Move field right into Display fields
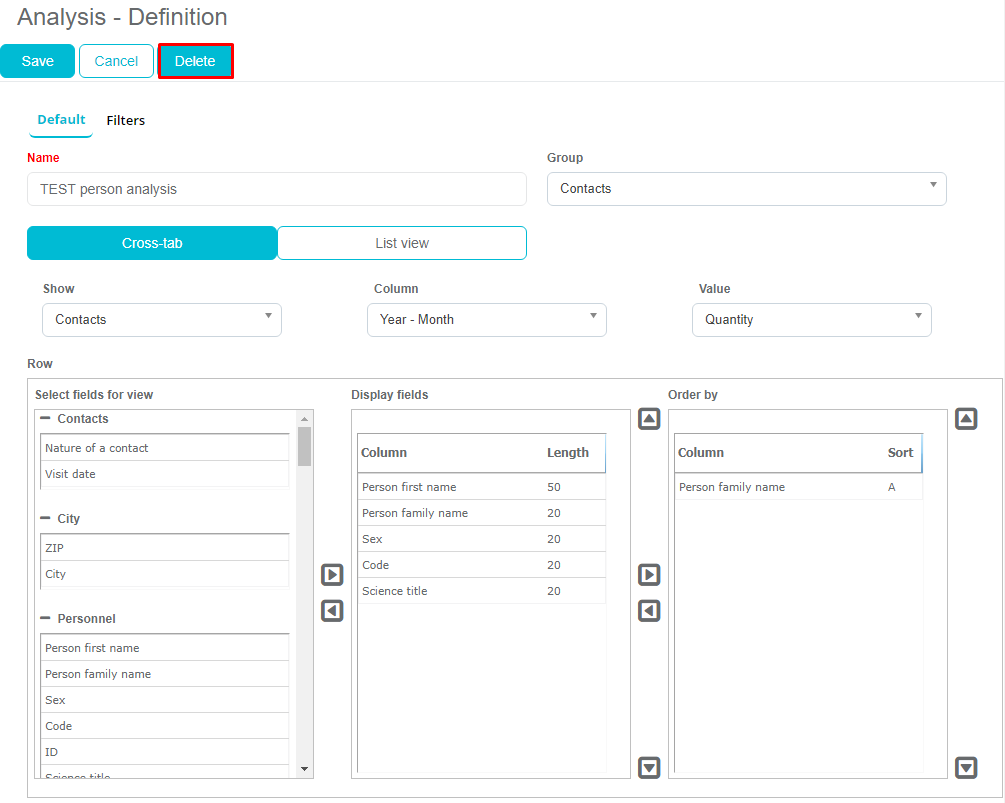 [332, 575]
